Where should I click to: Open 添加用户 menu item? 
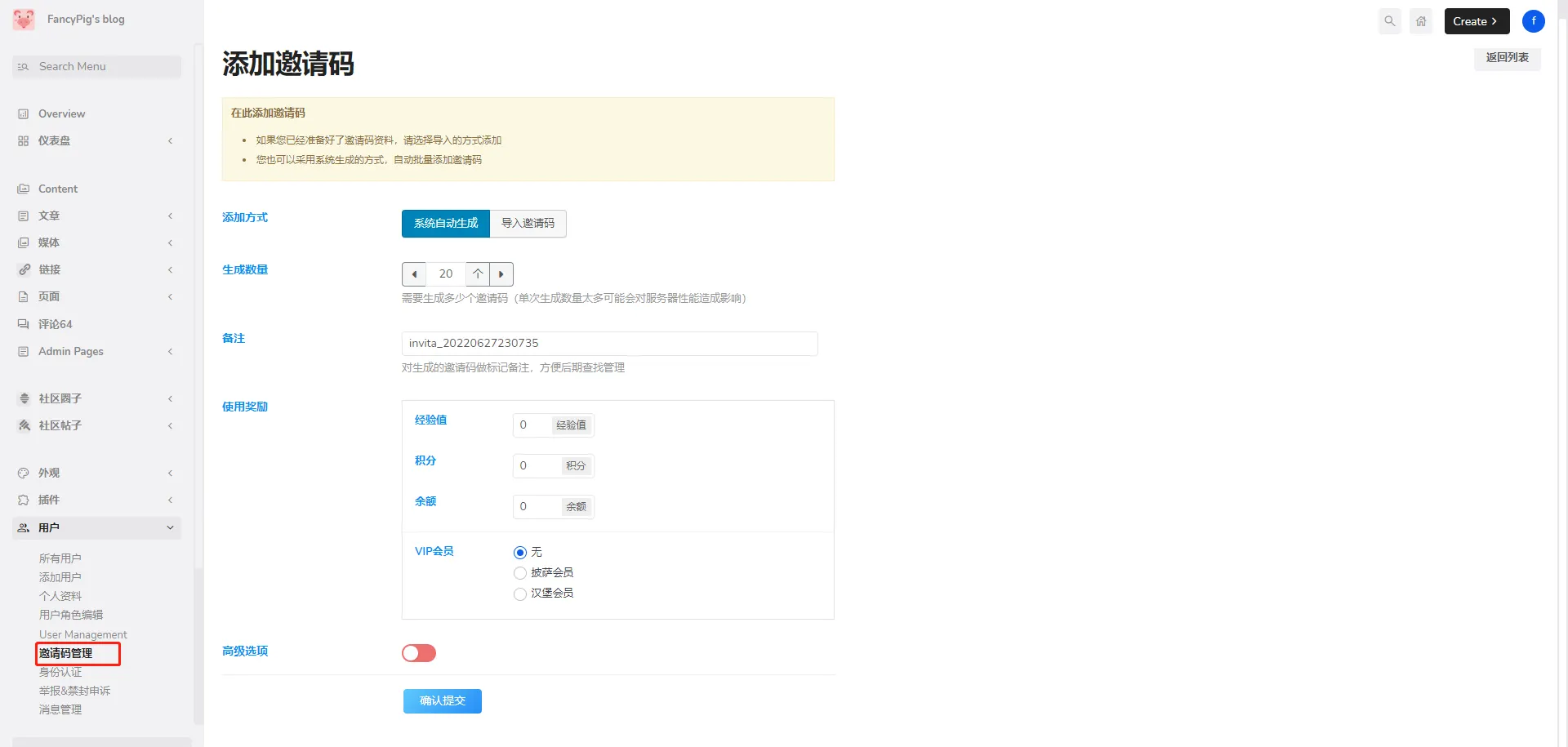pos(60,577)
